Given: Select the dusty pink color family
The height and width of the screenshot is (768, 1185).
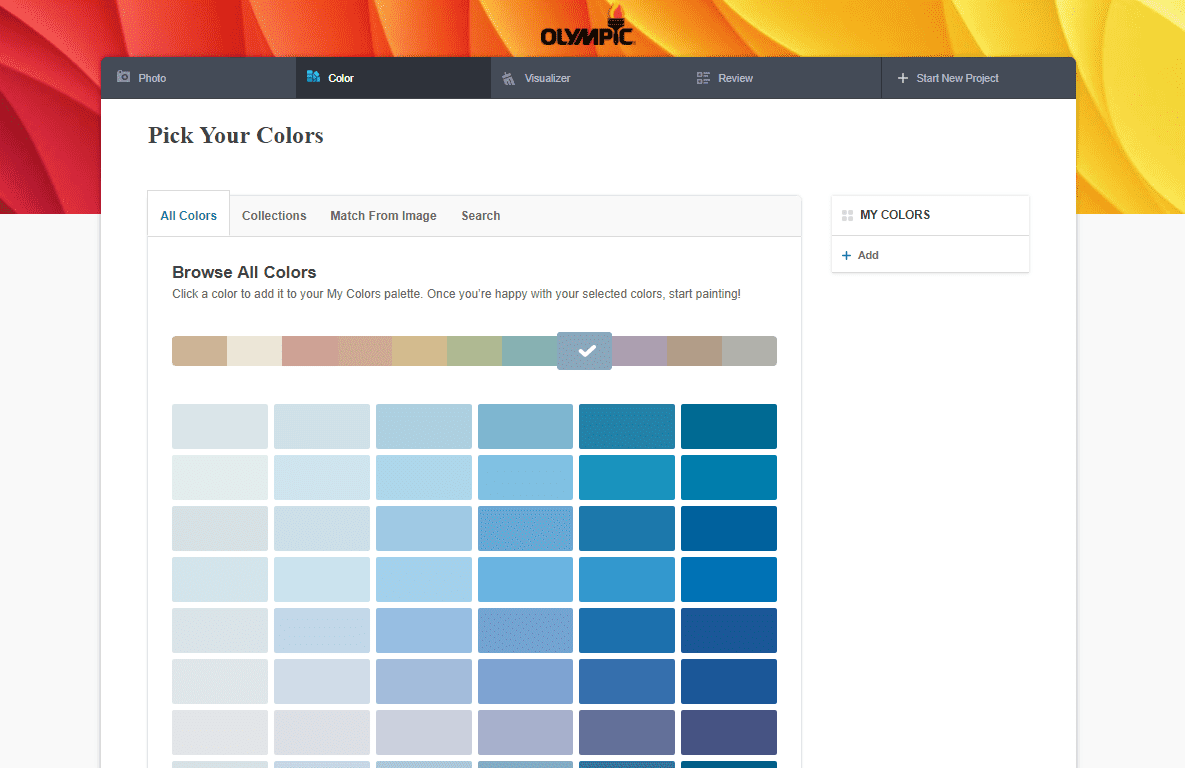Looking at the screenshot, I should [x=310, y=351].
